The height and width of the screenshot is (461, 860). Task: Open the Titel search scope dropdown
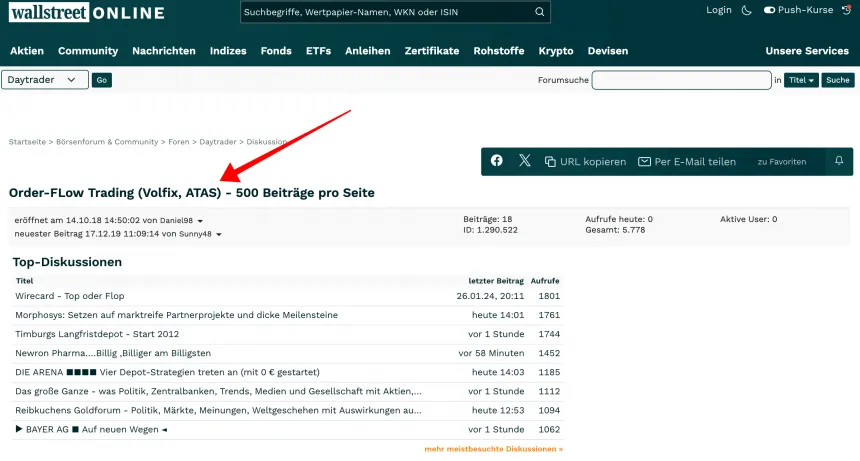[x=801, y=80]
